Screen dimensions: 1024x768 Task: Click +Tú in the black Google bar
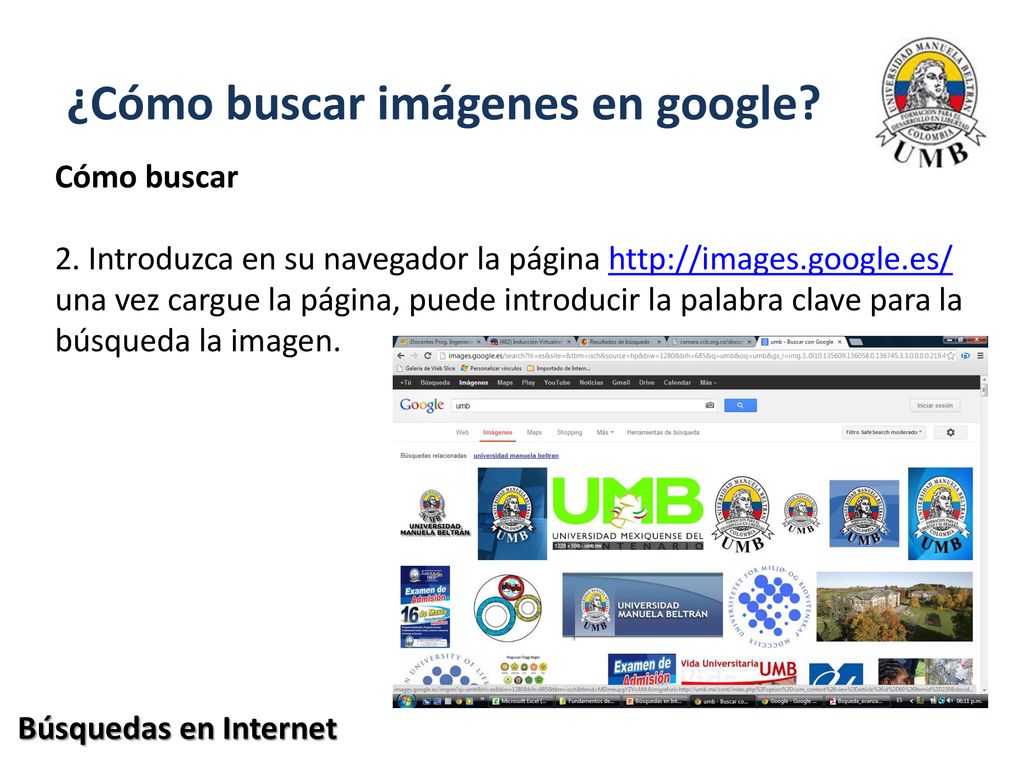pos(406,383)
